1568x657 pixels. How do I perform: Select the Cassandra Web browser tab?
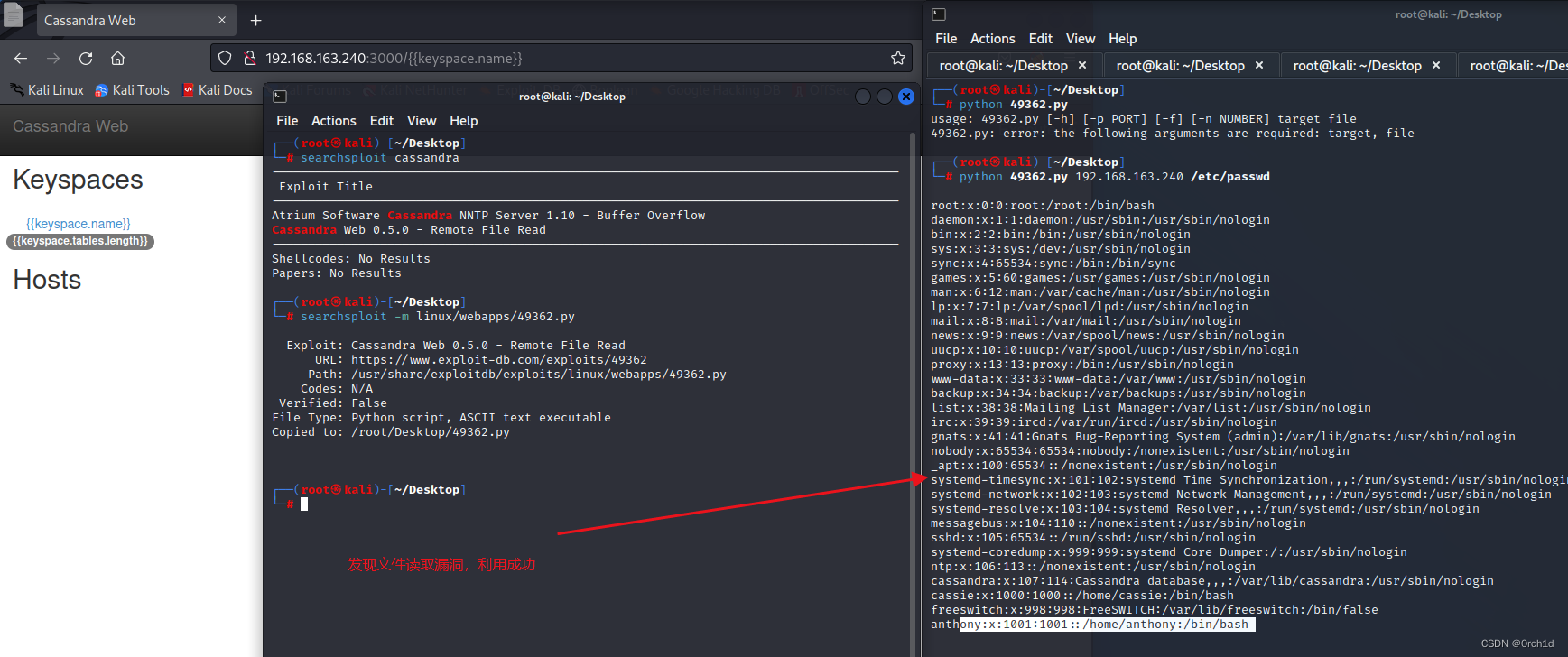[x=135, y=20]
